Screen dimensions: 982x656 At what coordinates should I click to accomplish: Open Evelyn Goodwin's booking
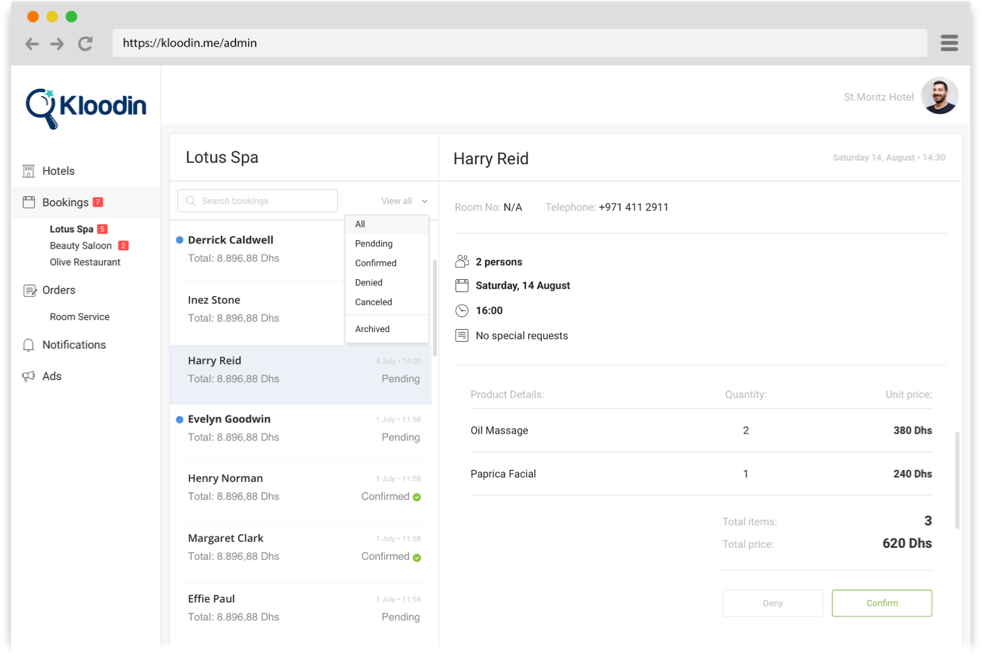click(301, 432)
